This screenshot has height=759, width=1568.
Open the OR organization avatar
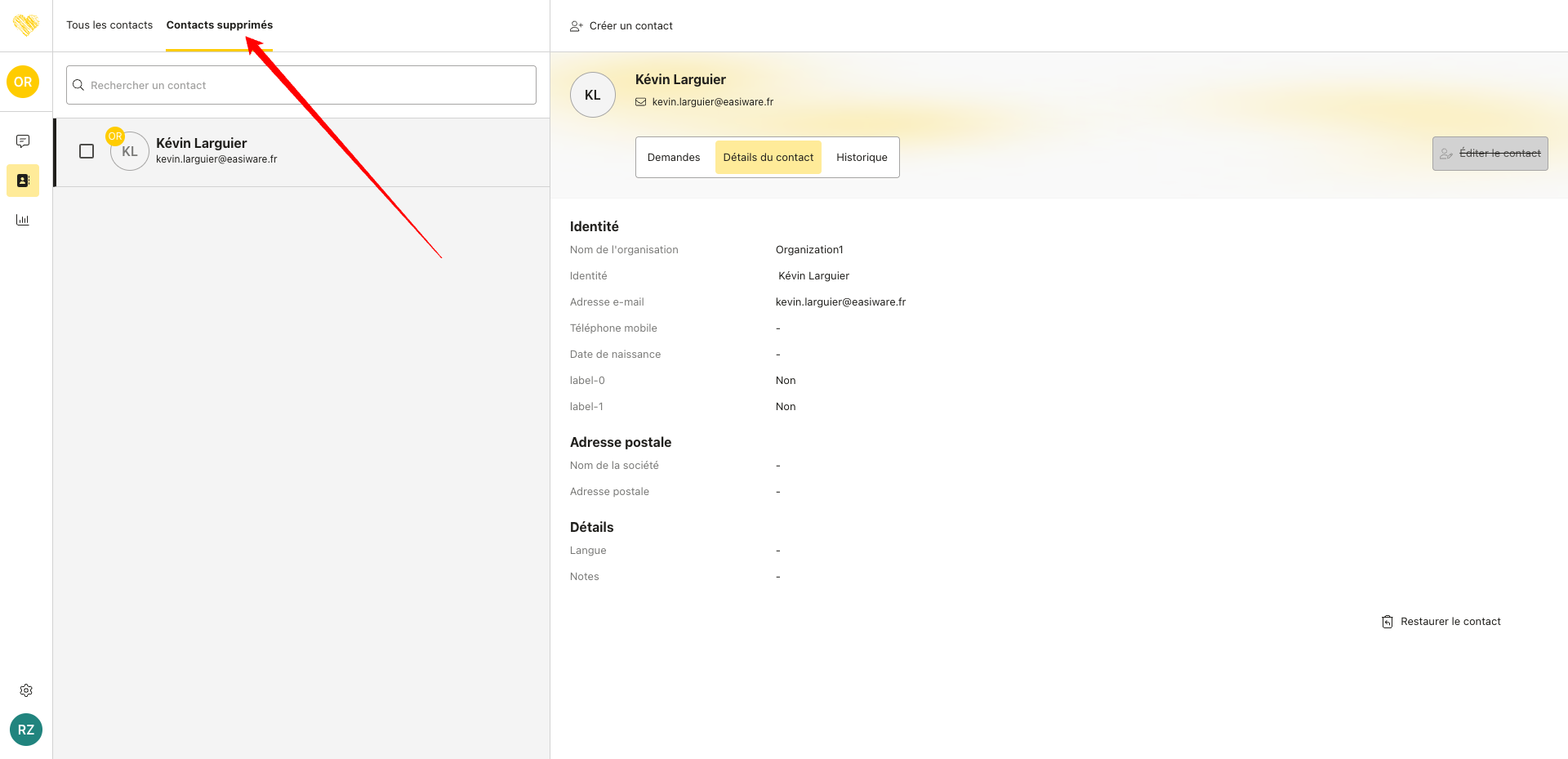pos(23,82)
